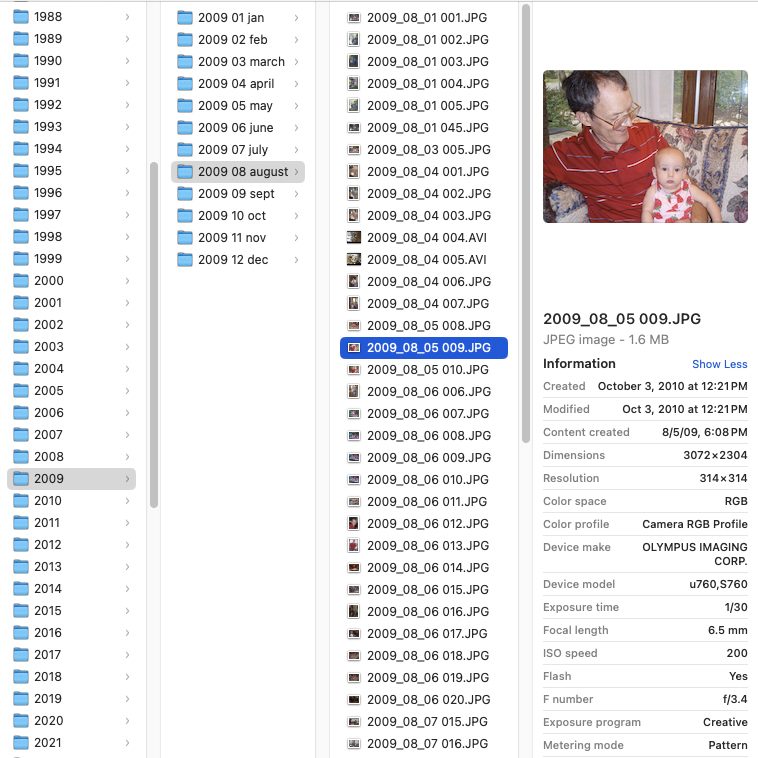
Task: Select the 1995 folder icon
Action: pos(21,171)
